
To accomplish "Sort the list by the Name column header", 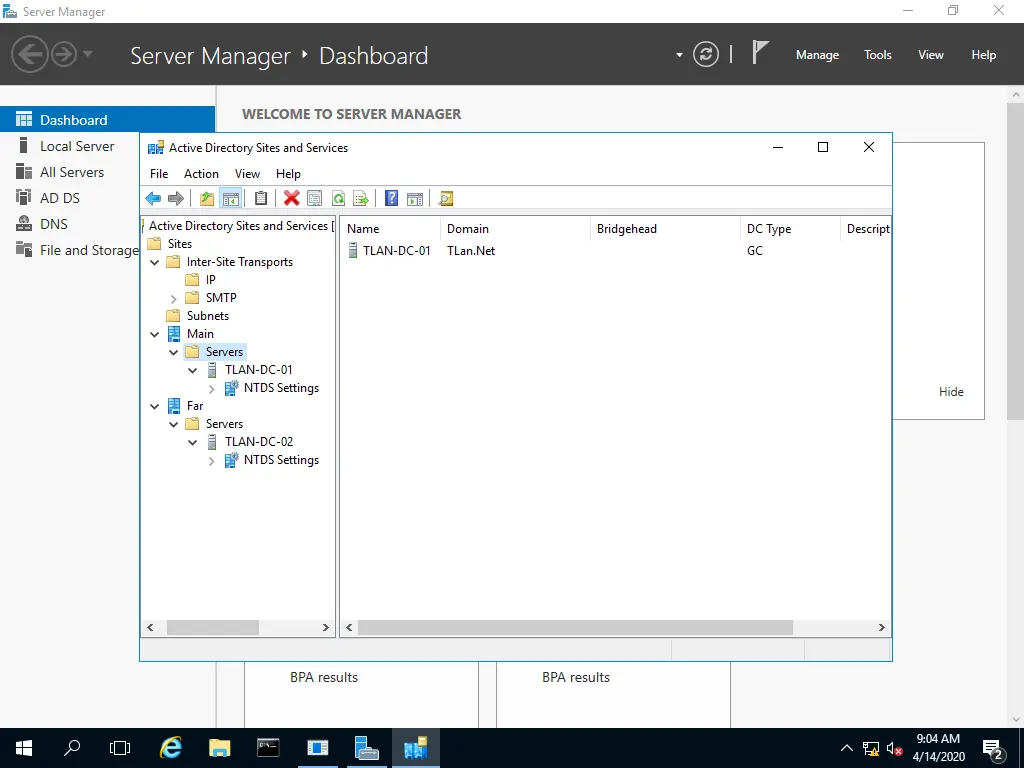I will tap(390, 229).
